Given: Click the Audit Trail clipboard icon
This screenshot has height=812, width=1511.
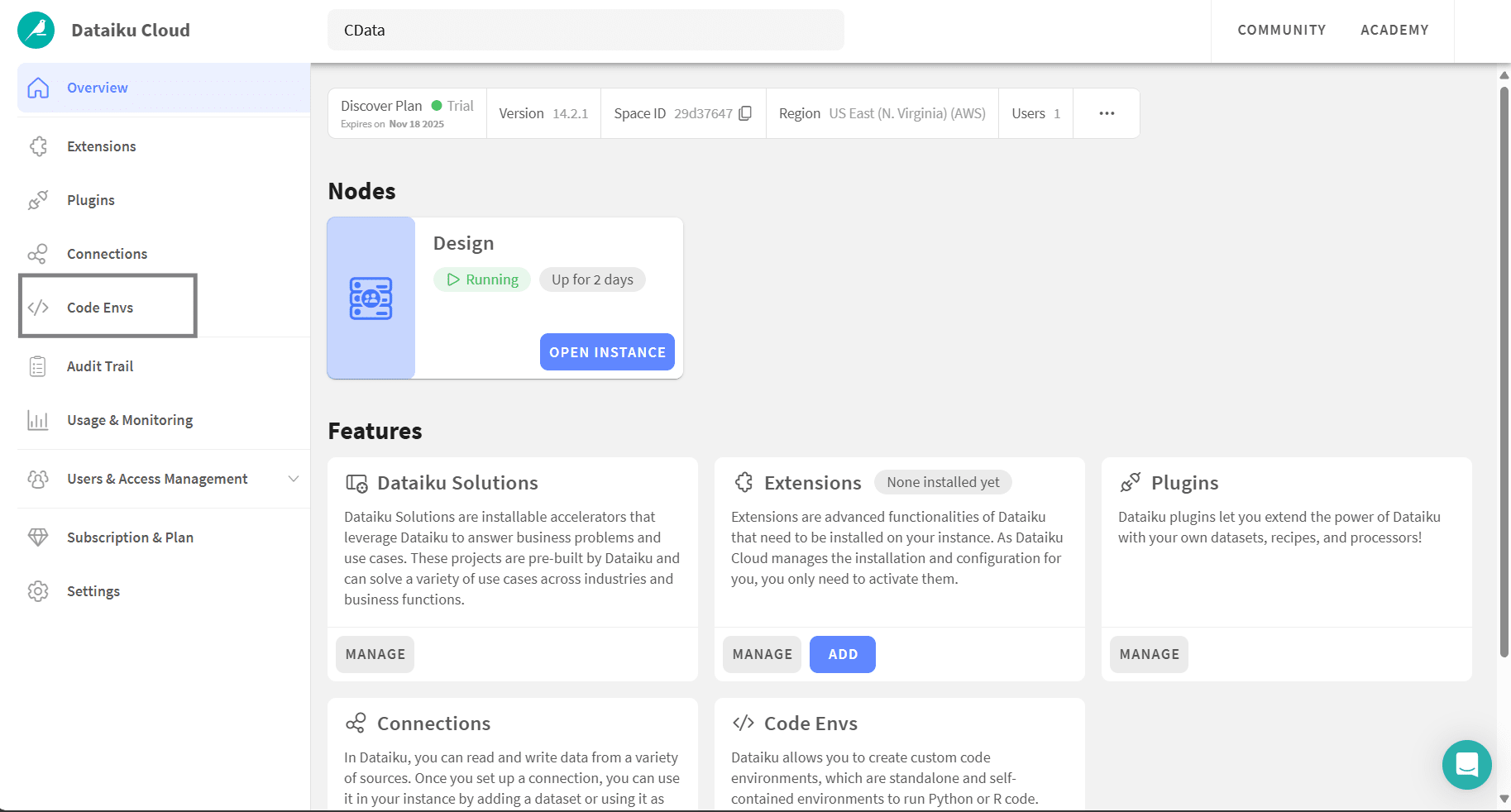Looking at the screenshot, I should 38,366.
